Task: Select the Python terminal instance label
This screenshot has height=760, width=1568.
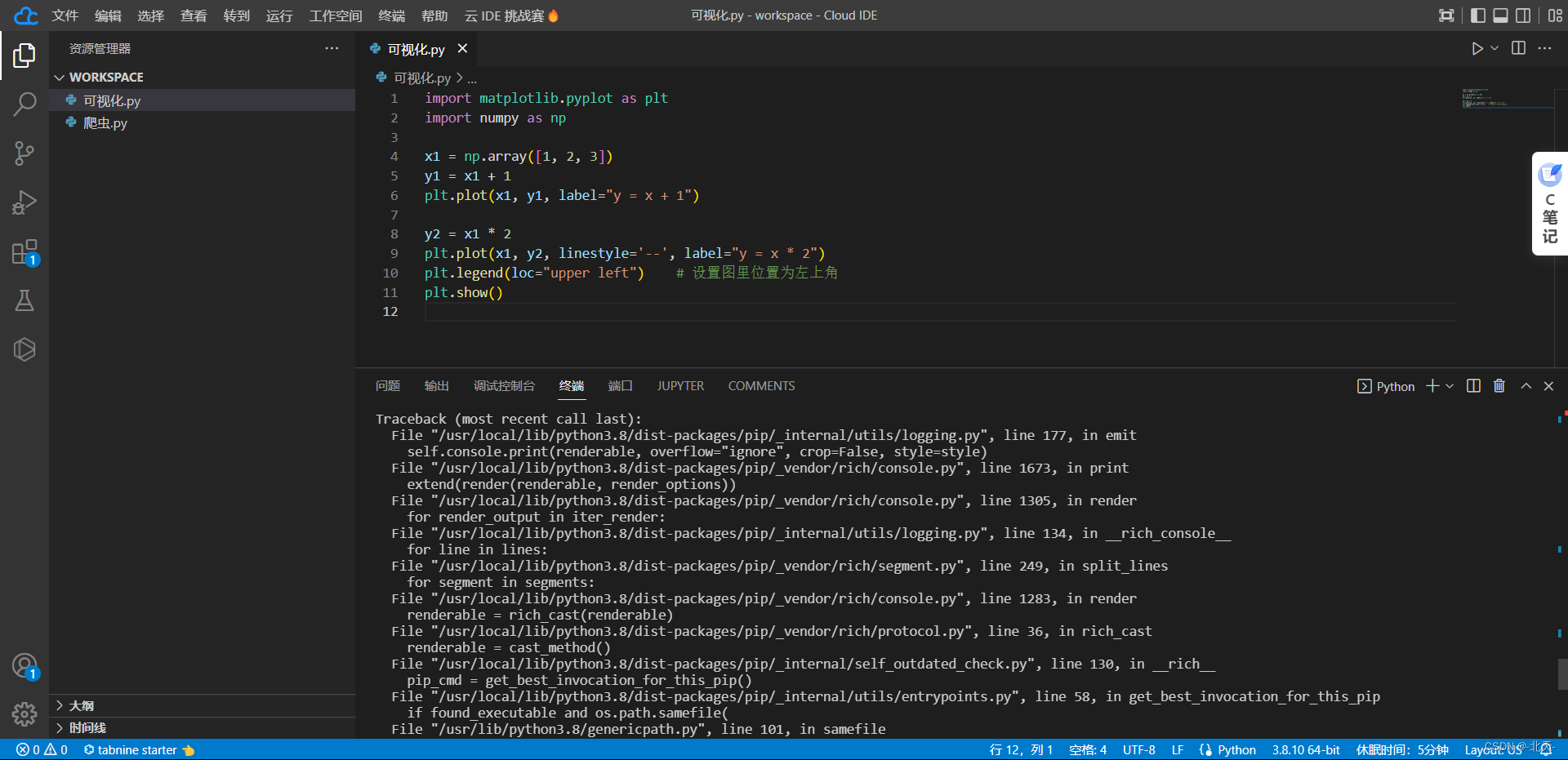Action: (x=1386, y=386)
